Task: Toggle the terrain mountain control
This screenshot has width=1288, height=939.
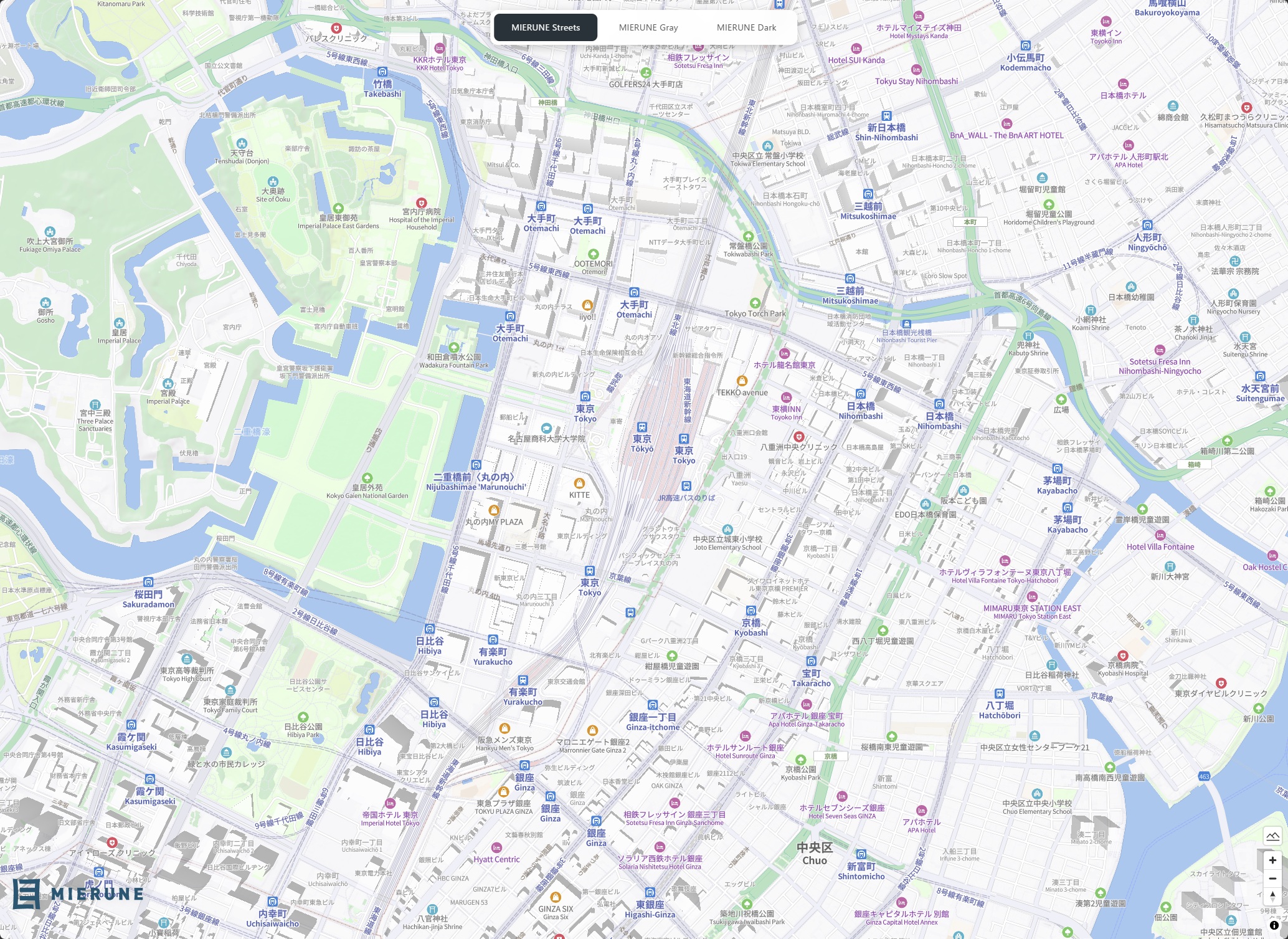Action: (1272, 836)
